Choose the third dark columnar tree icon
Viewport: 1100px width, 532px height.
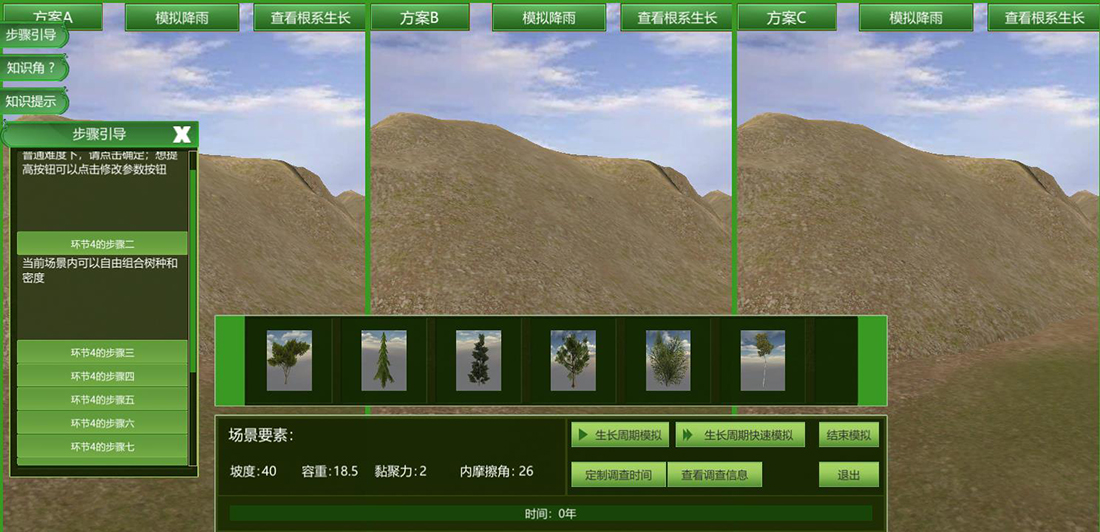click(478, 360)
